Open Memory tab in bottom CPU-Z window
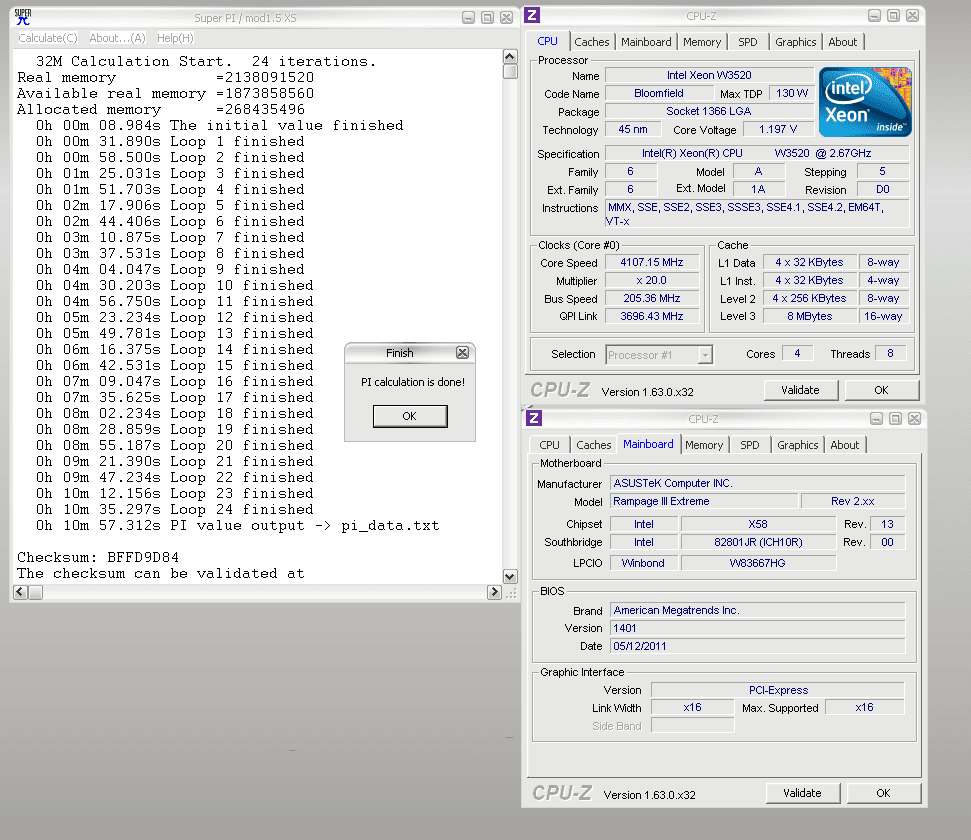The height and width of the screenshot is (840, 971). (x=704, y=445)
